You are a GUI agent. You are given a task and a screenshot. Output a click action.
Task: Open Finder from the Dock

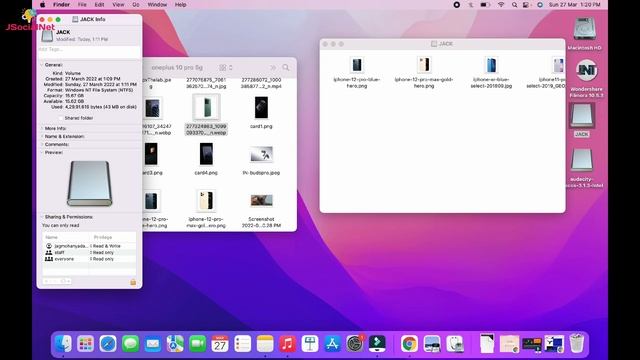coord(63,343)
